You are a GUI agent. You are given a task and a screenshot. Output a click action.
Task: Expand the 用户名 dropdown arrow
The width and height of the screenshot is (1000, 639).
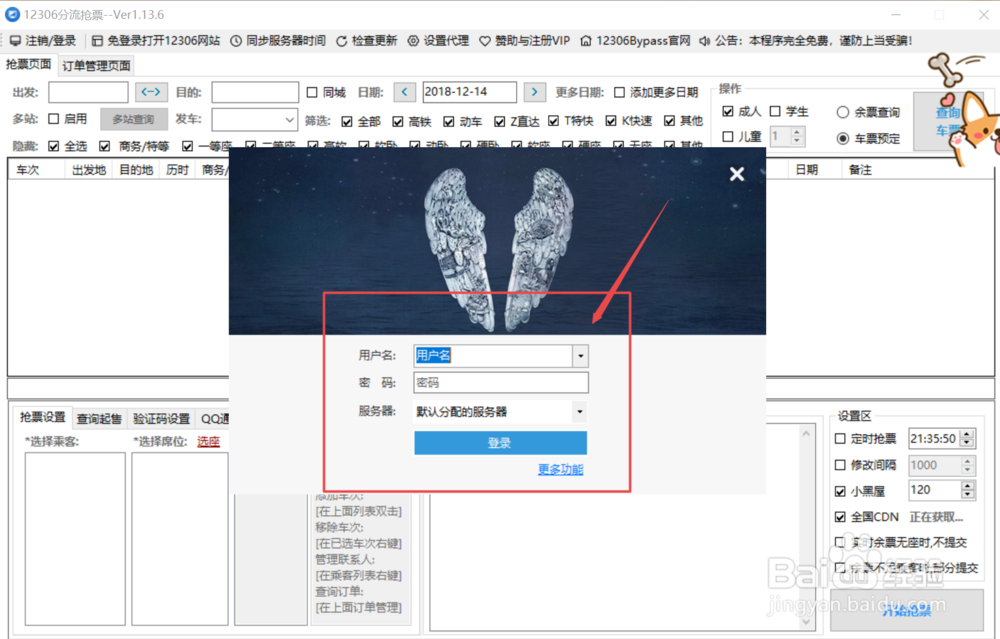click(x=579, y=356)
